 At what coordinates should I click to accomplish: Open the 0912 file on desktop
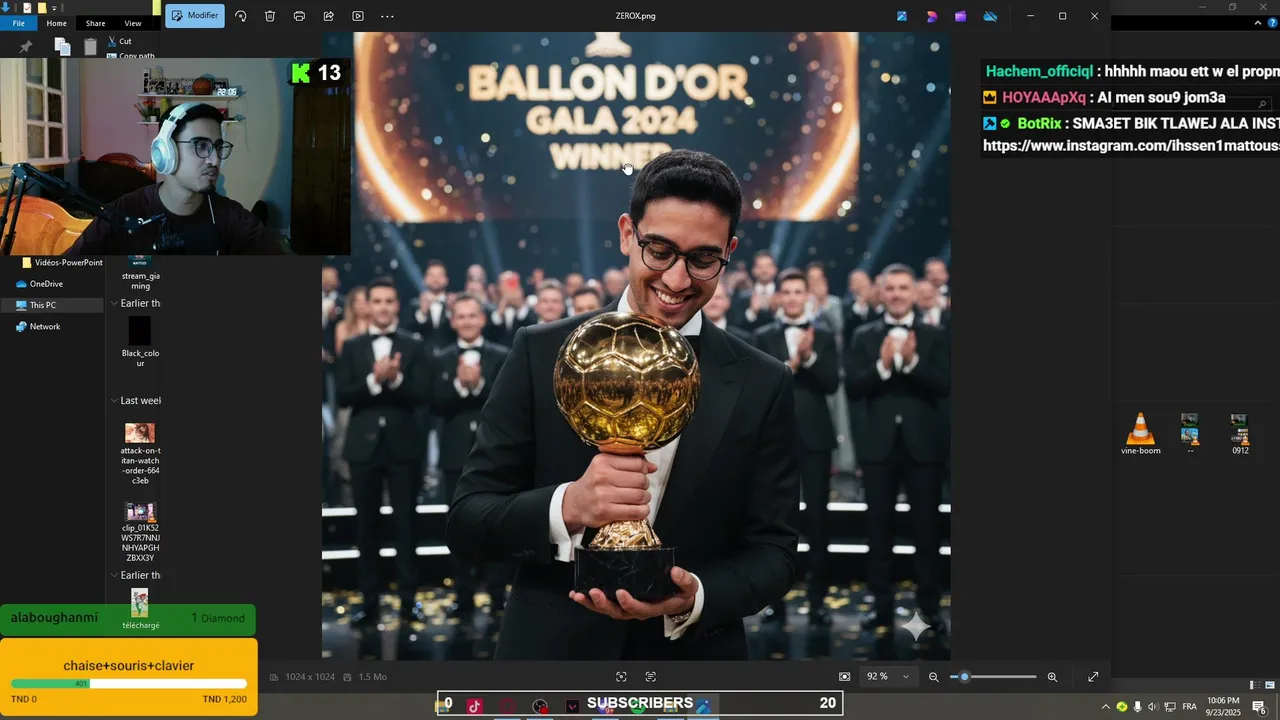1240,434
